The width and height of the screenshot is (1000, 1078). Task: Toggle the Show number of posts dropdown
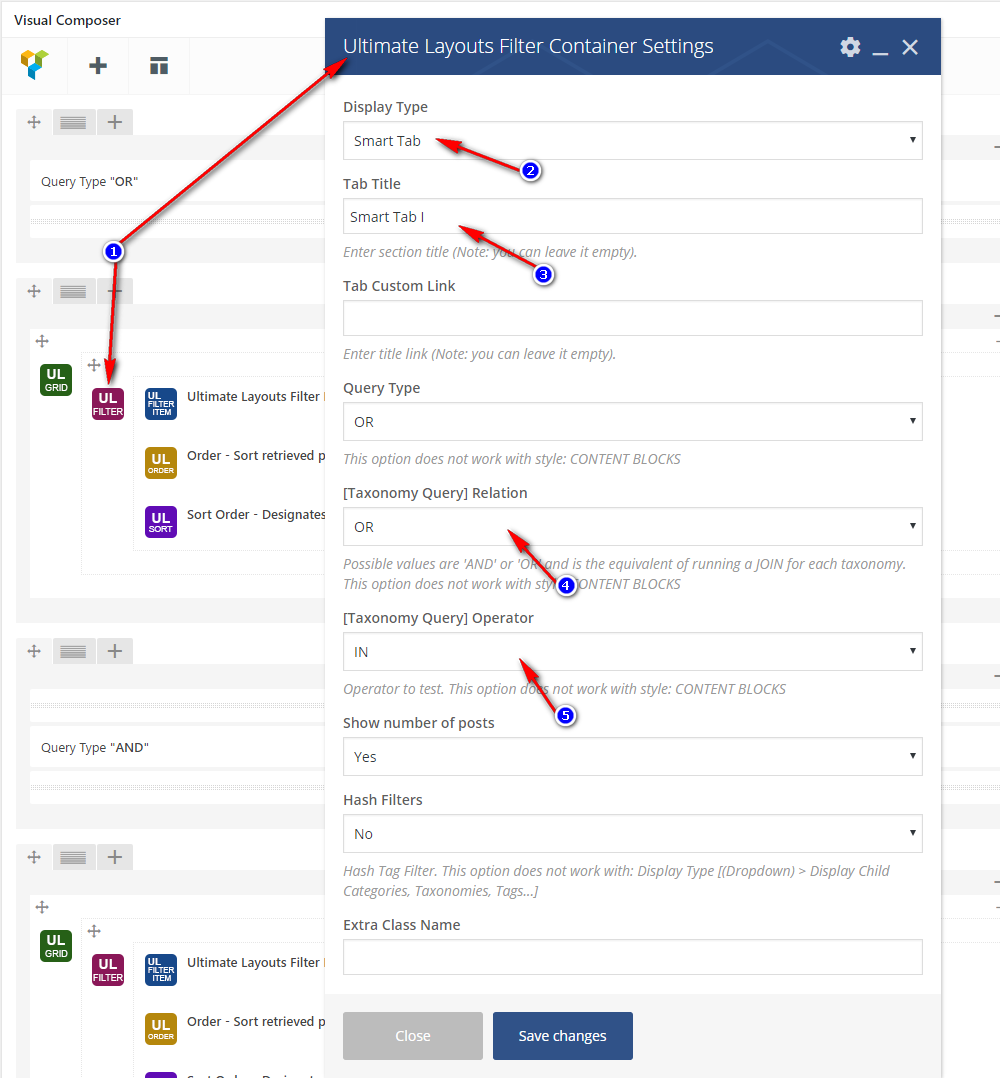[x=632, y=757]
